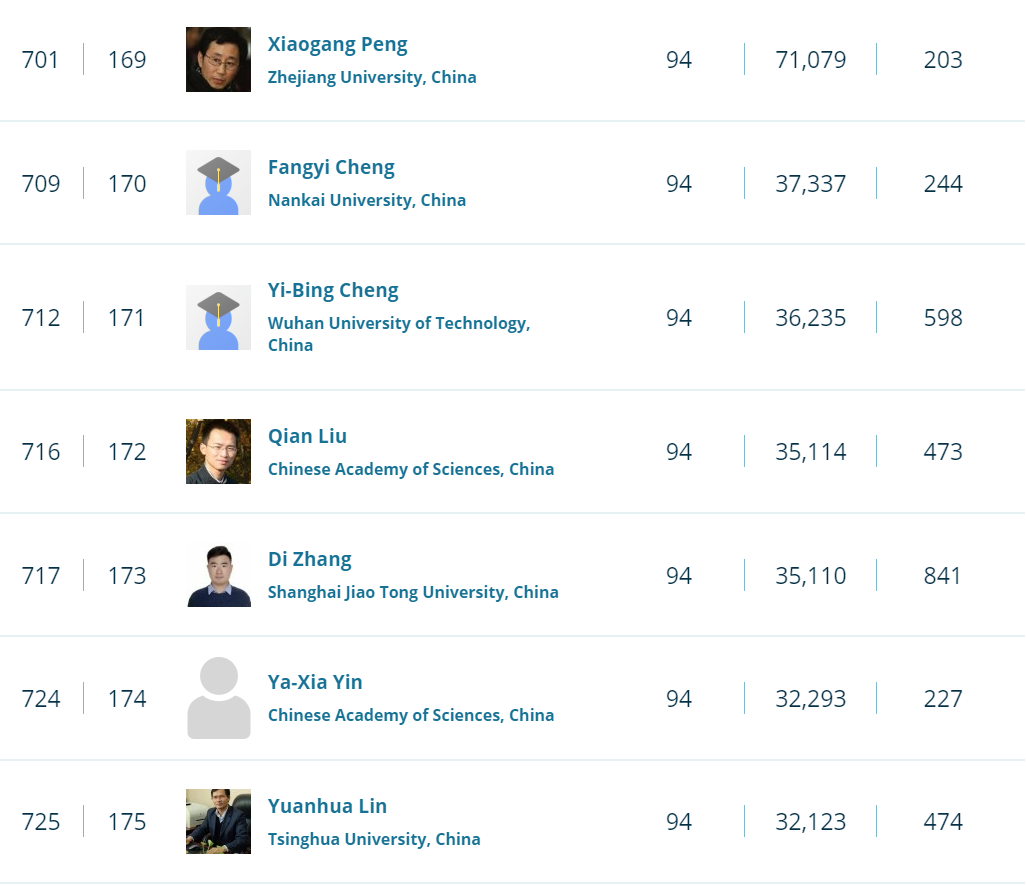Viewport: 1026px width, 886px height.
Task: Click Xiaogang Peng's profile photo
Action: [x=218, y=60]
